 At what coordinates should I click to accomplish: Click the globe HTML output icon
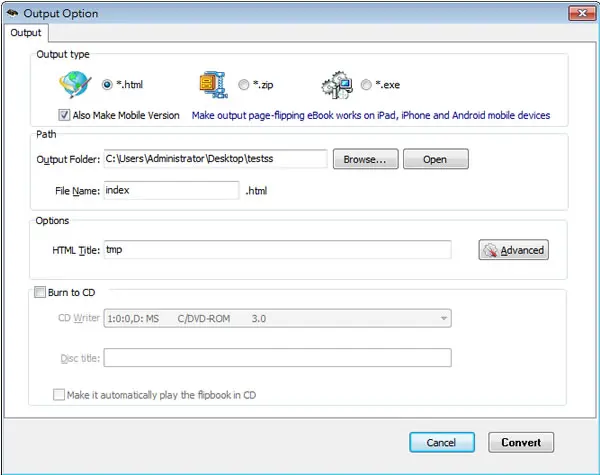(x=75, y=84)
